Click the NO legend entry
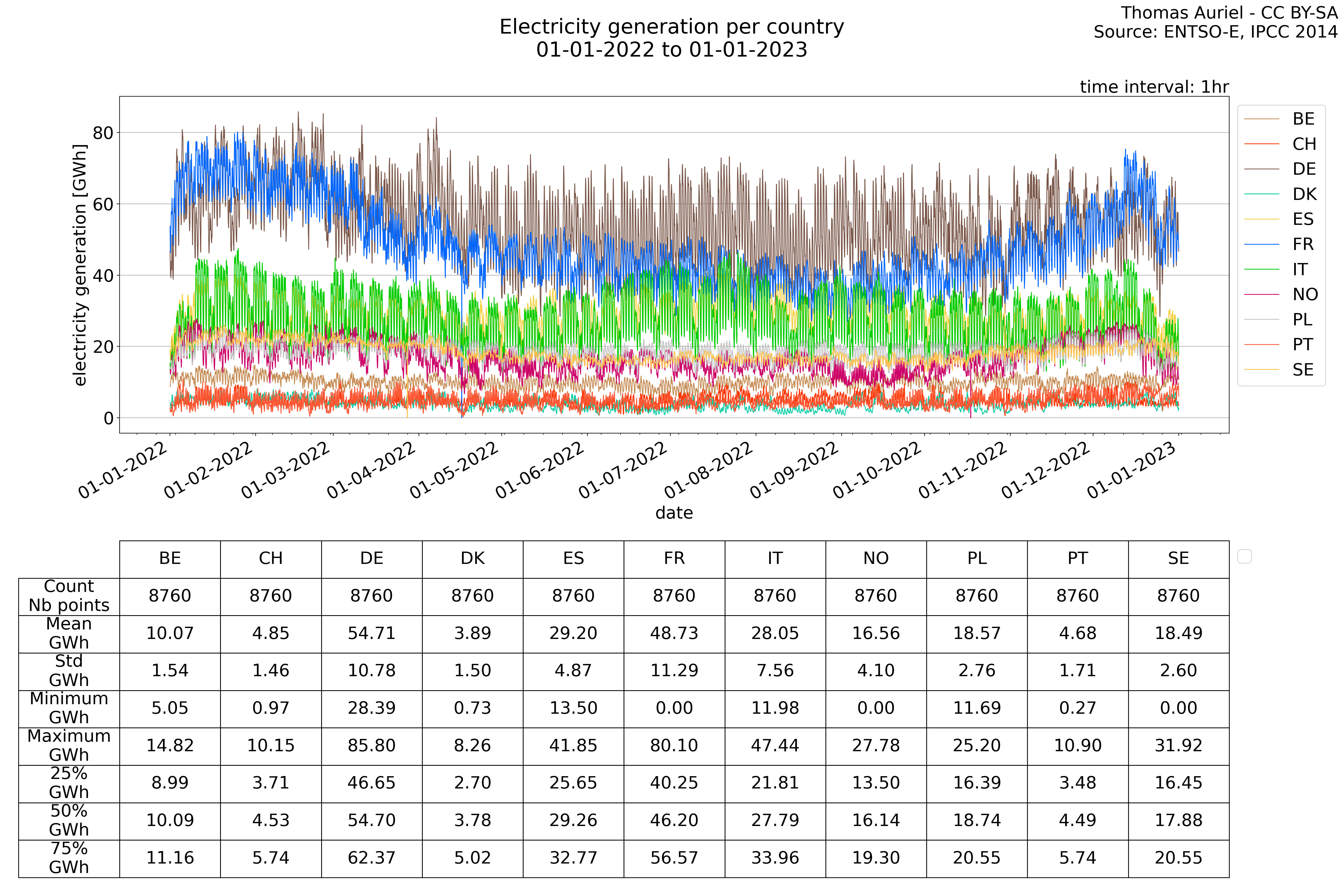Viewport: 1344px width, 896px height. point(1305,295)
